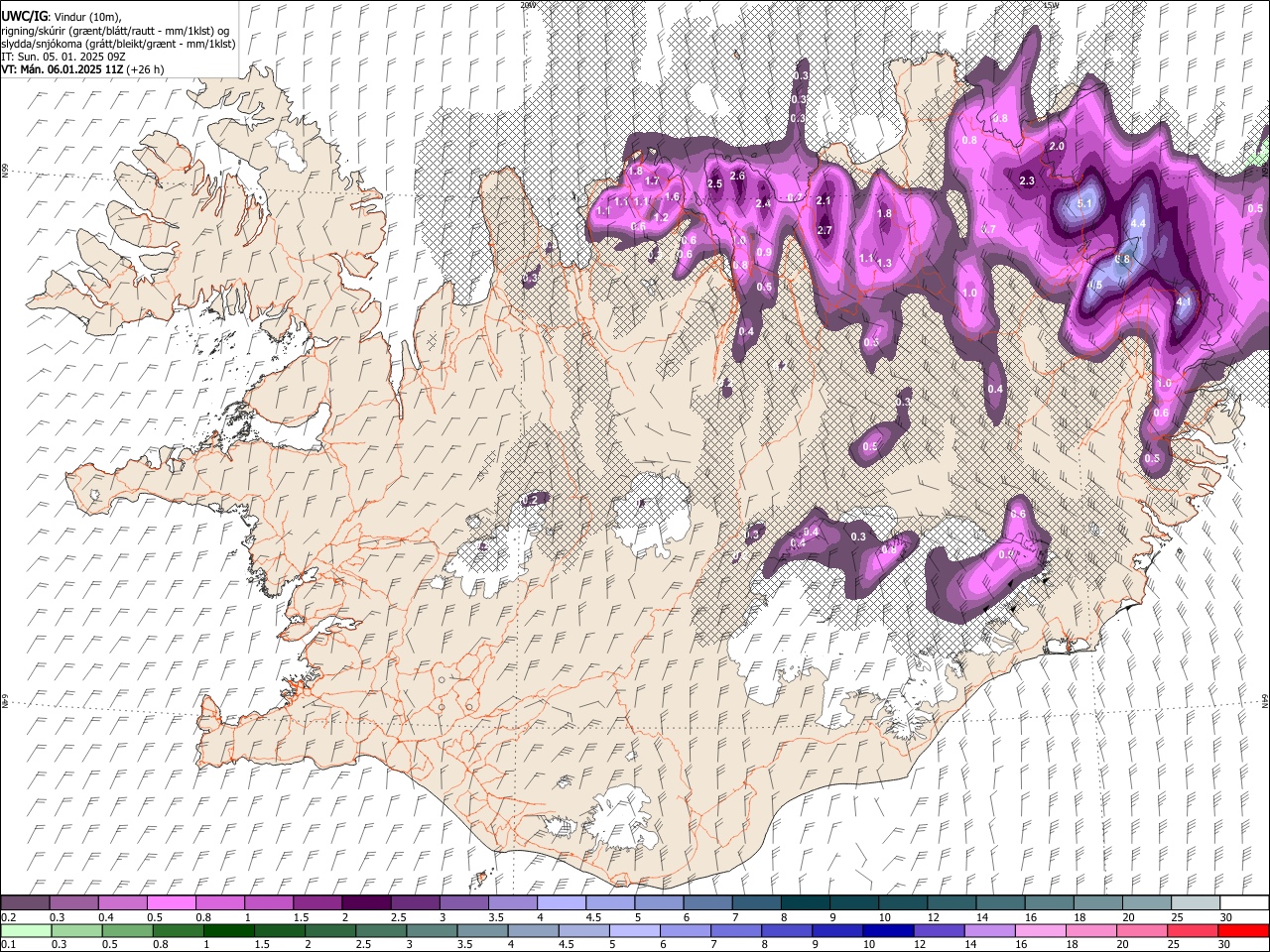Choose the 18 swatch in upper legend row

[1096, 902]
